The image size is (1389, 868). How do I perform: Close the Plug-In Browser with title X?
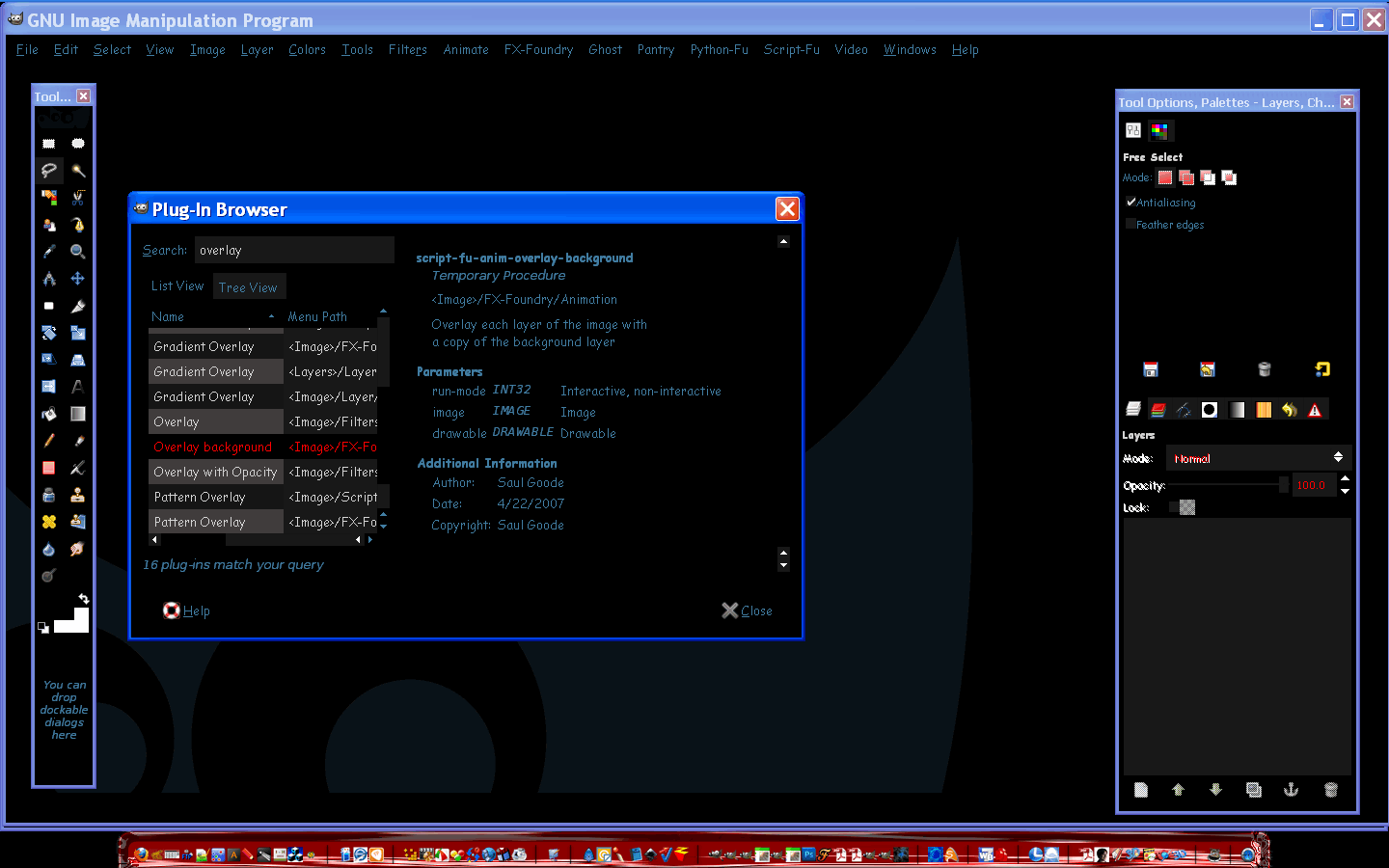pyautogui.click(x=787, y=209)
